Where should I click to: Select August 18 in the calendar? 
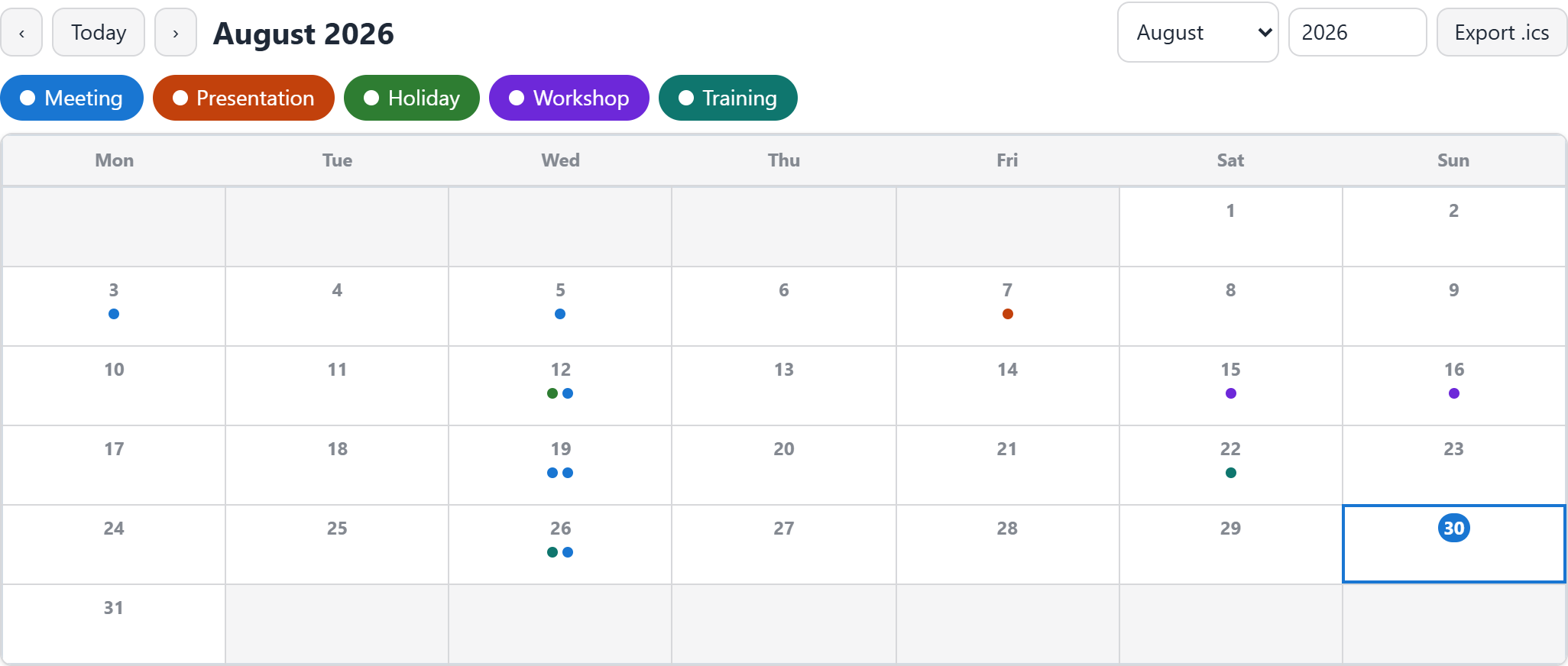coord(337,465)
